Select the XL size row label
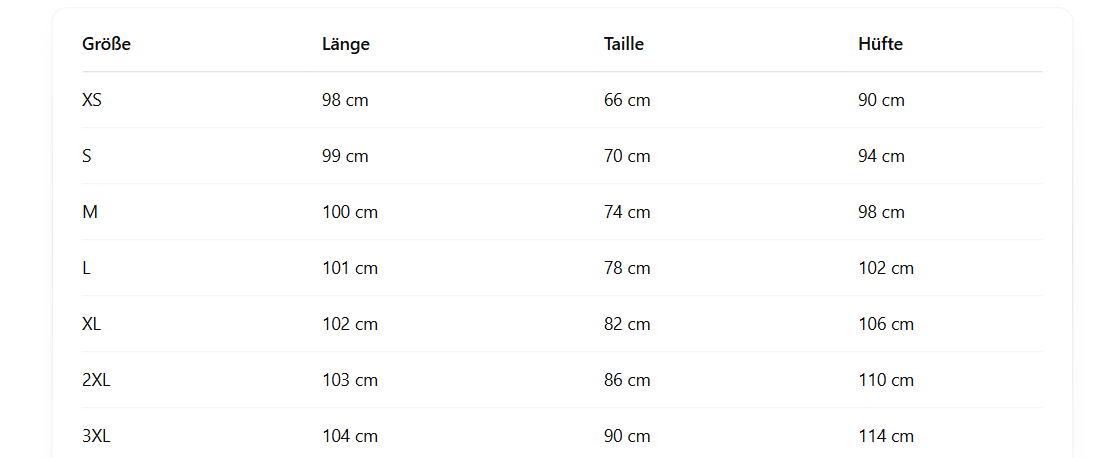 tap(92, 324)
